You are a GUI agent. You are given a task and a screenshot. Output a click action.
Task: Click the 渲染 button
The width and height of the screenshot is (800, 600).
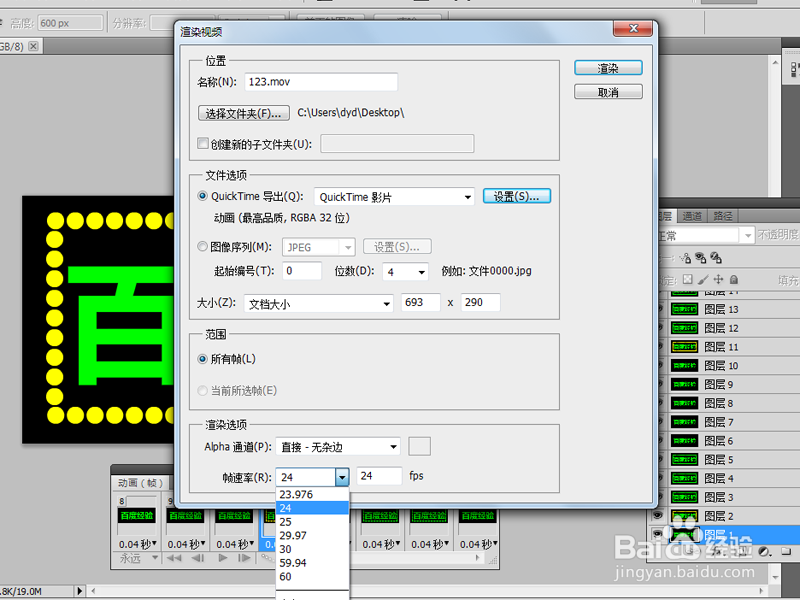click(608, 68)
